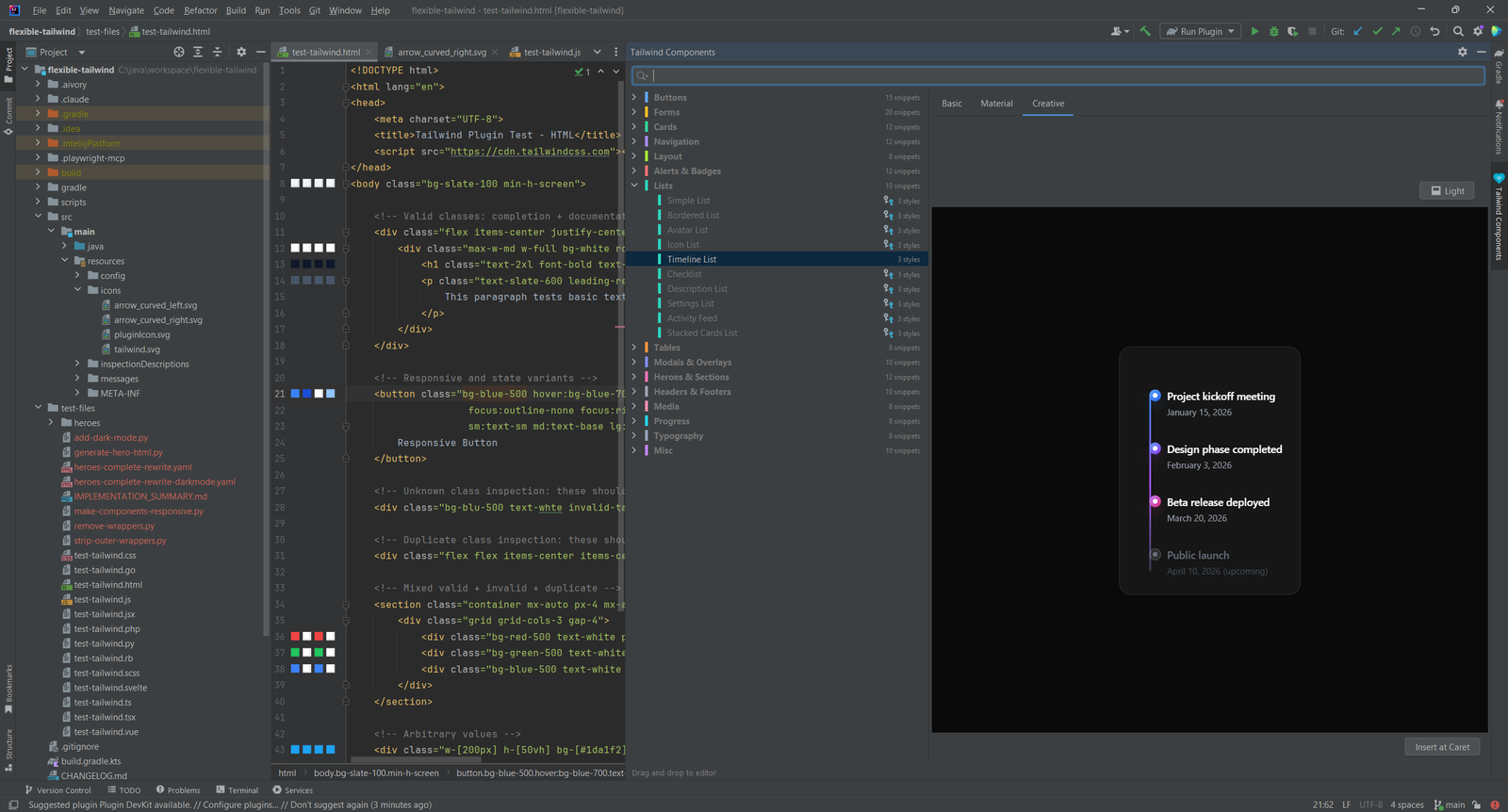Click the Git Update Project arrow icon
1508x812 pixels.
point(1358,31)
